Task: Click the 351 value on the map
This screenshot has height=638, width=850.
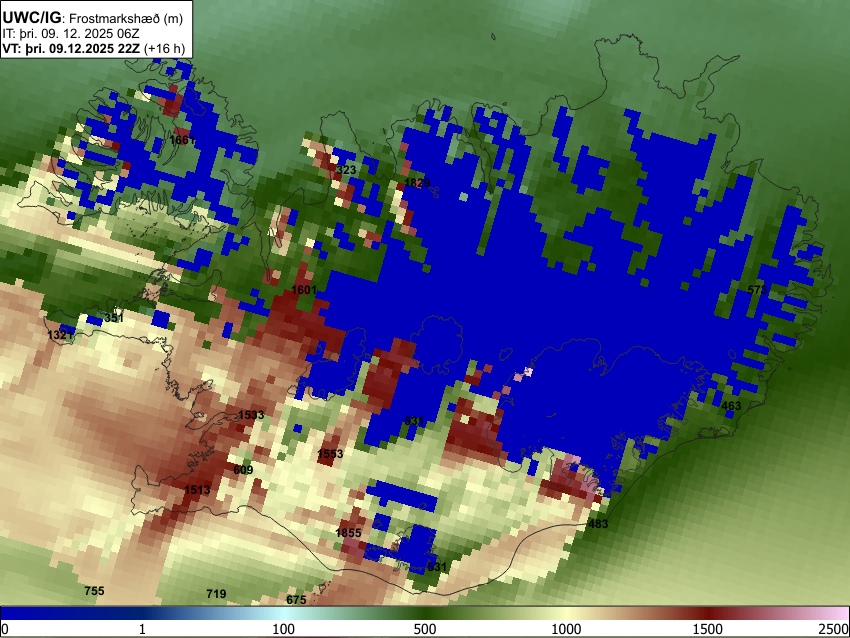Action: click(x=114, y=318)
